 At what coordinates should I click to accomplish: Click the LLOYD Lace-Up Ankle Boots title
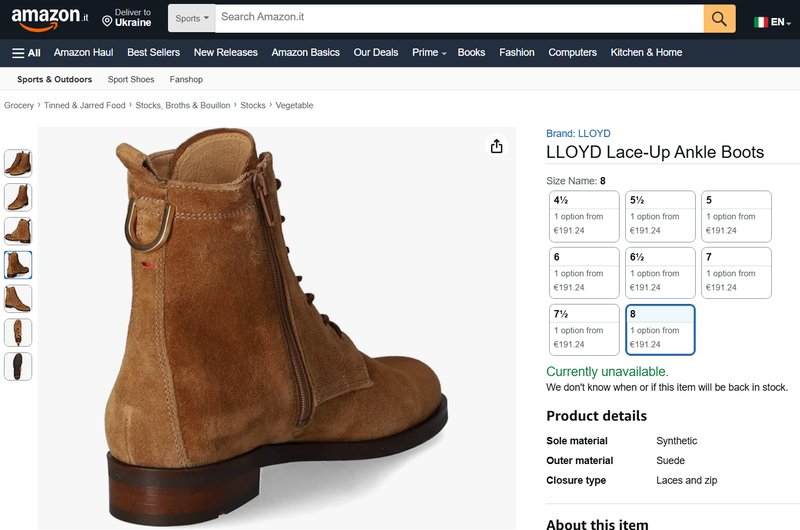(x=655, y=152)
